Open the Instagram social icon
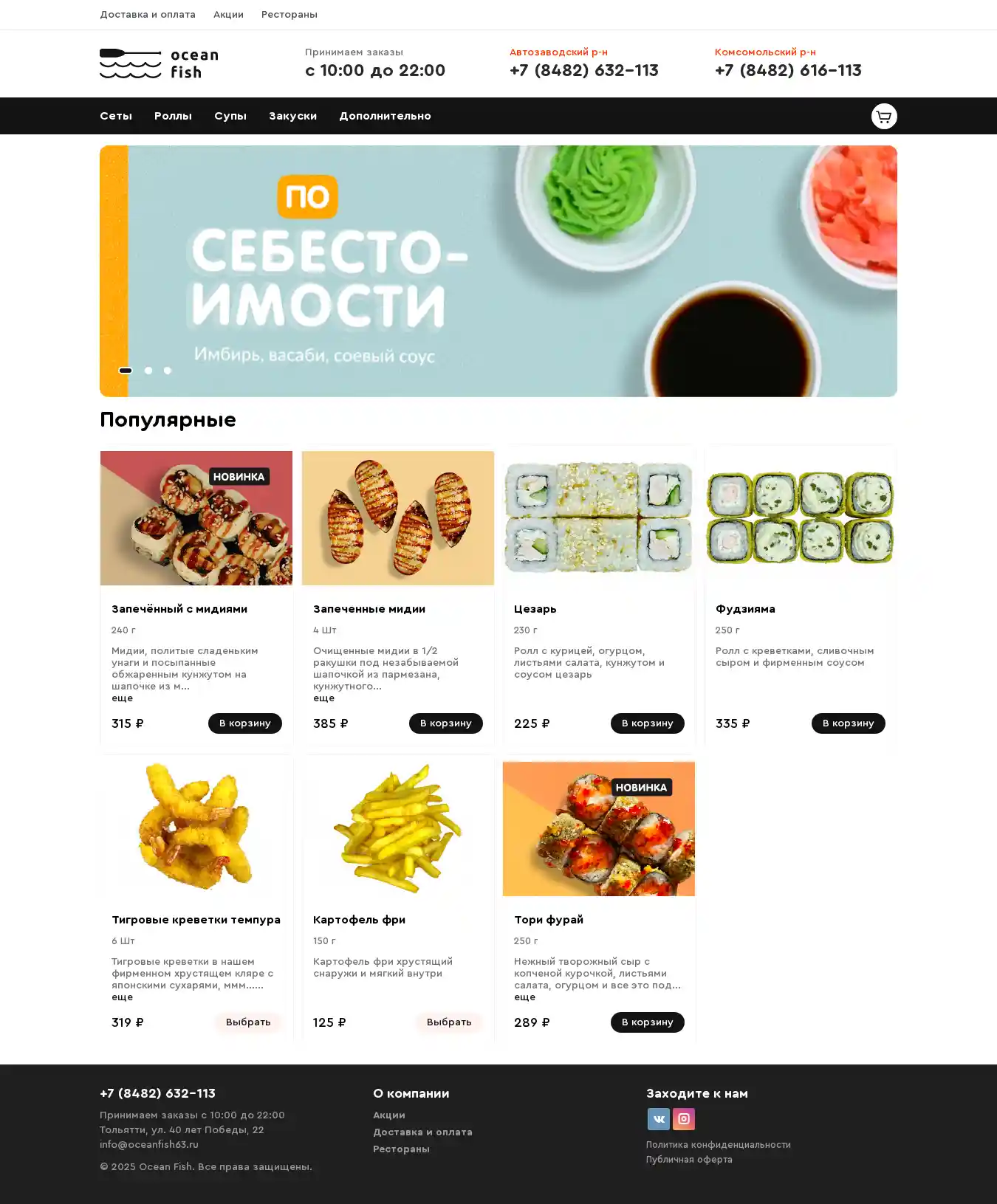This screenshot has width=997, height=1204. click(x=684, y=1119)
